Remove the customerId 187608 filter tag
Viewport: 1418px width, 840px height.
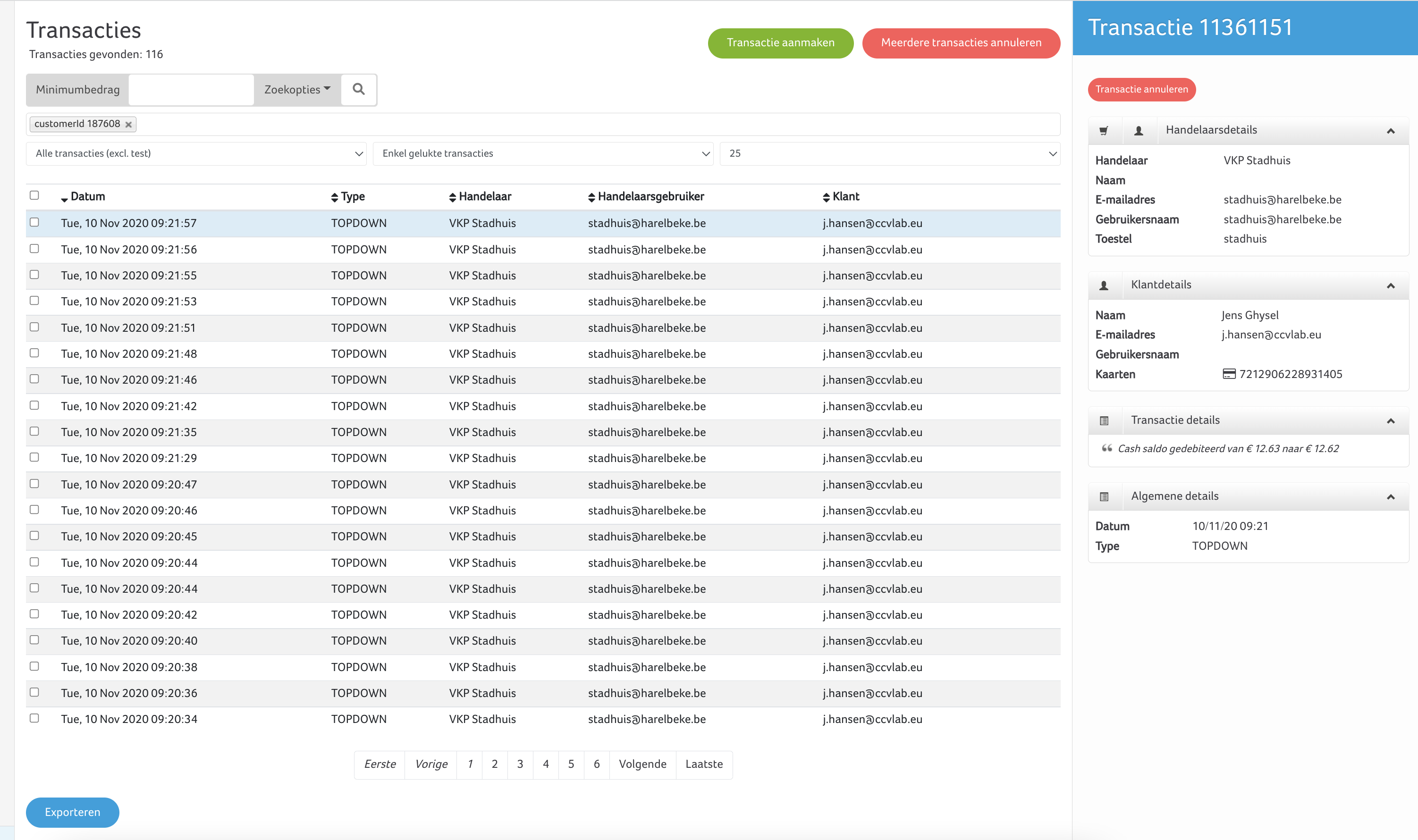(x=128, y=125)
